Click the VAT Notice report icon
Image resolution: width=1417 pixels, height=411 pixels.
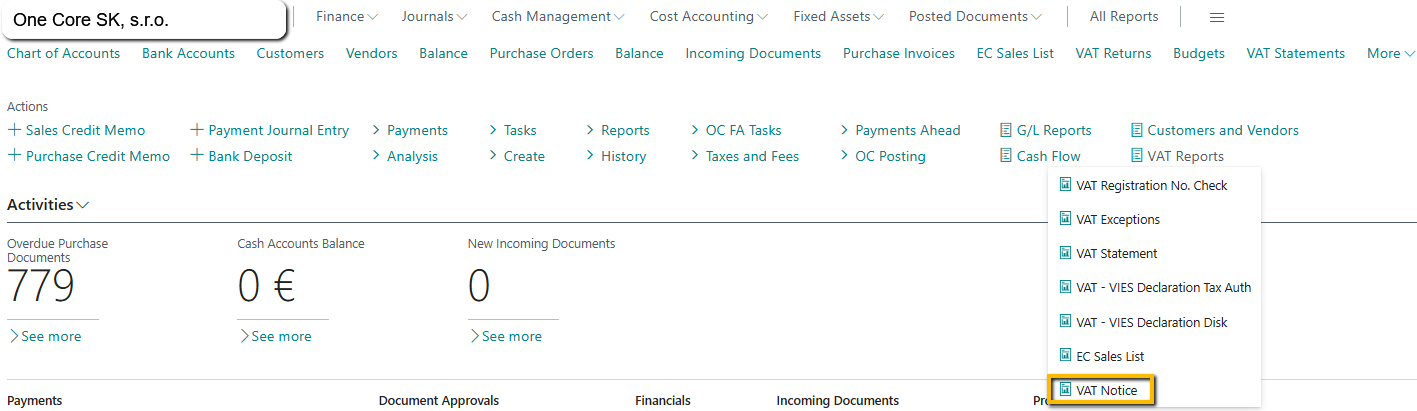tap(1066, 389)
